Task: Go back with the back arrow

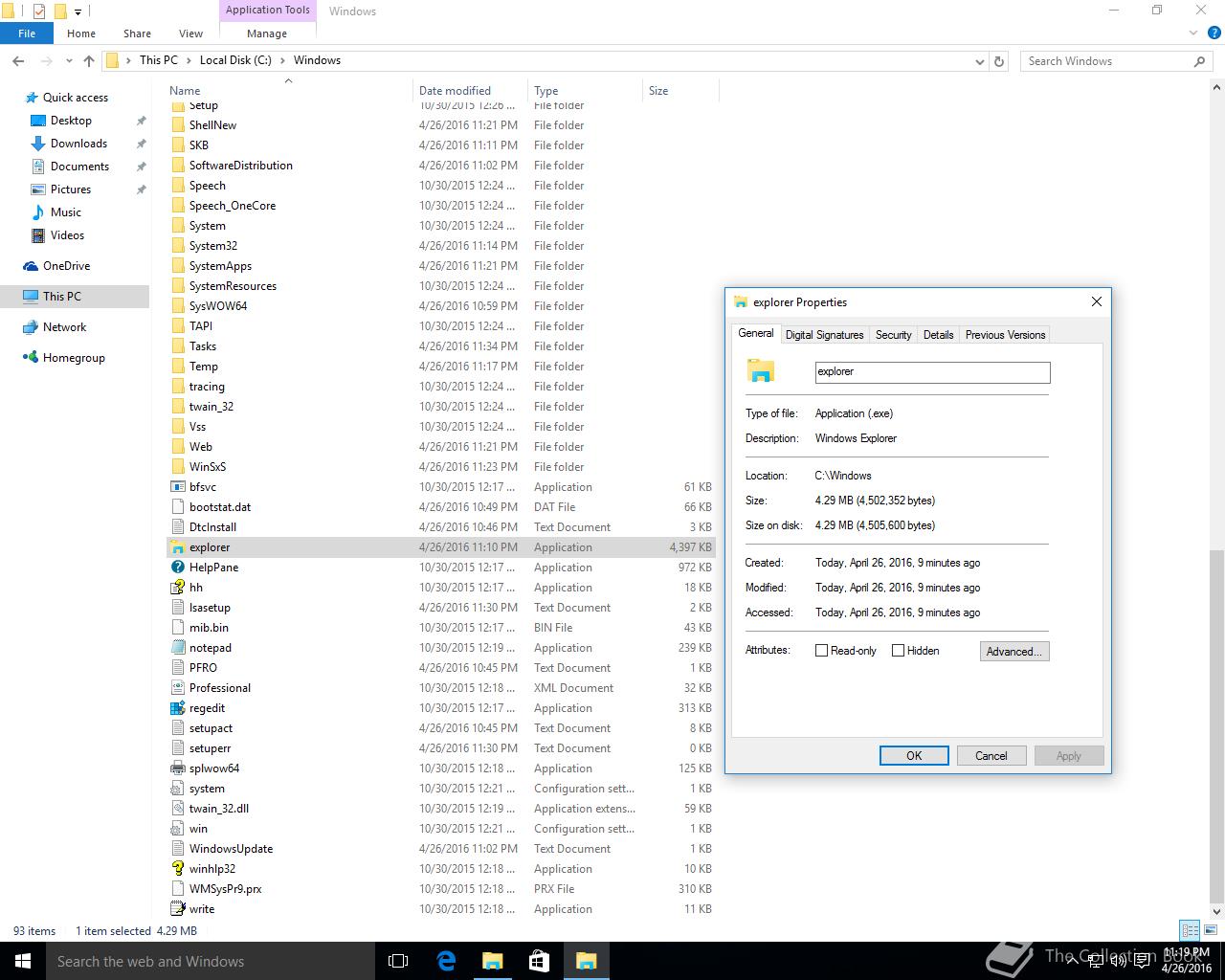Action: (x=18, y=60)
